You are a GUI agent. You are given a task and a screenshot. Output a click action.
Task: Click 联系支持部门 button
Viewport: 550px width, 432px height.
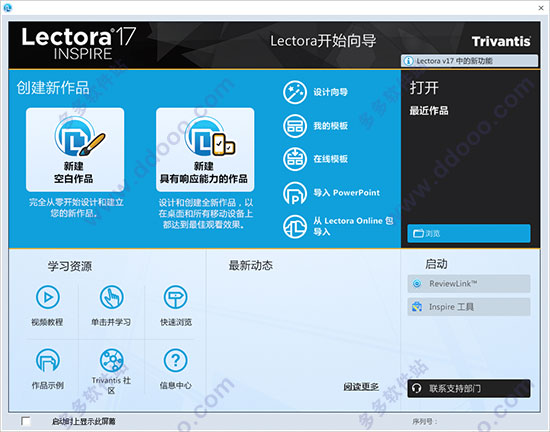469,388
